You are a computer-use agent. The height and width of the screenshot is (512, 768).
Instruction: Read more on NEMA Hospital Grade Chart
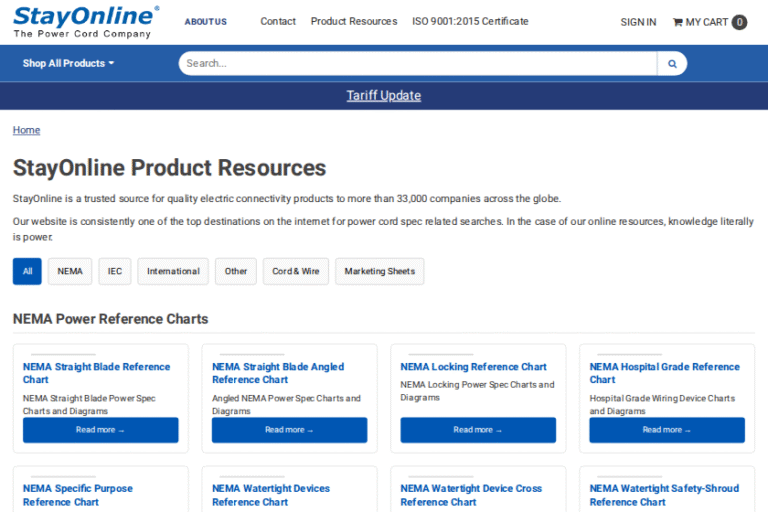(x=666, y=430)
